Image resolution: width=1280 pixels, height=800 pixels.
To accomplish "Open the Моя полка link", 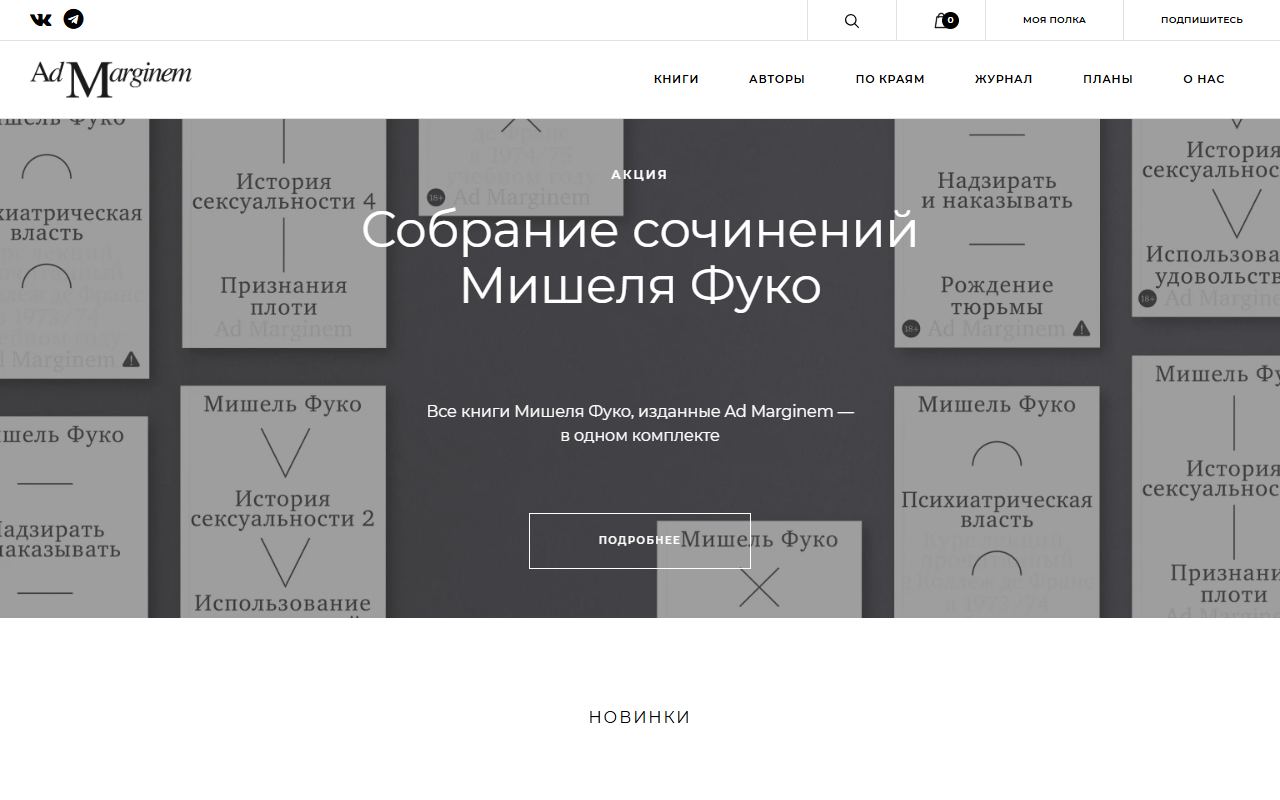I will pyautogui.click(x=1054, y=20).
